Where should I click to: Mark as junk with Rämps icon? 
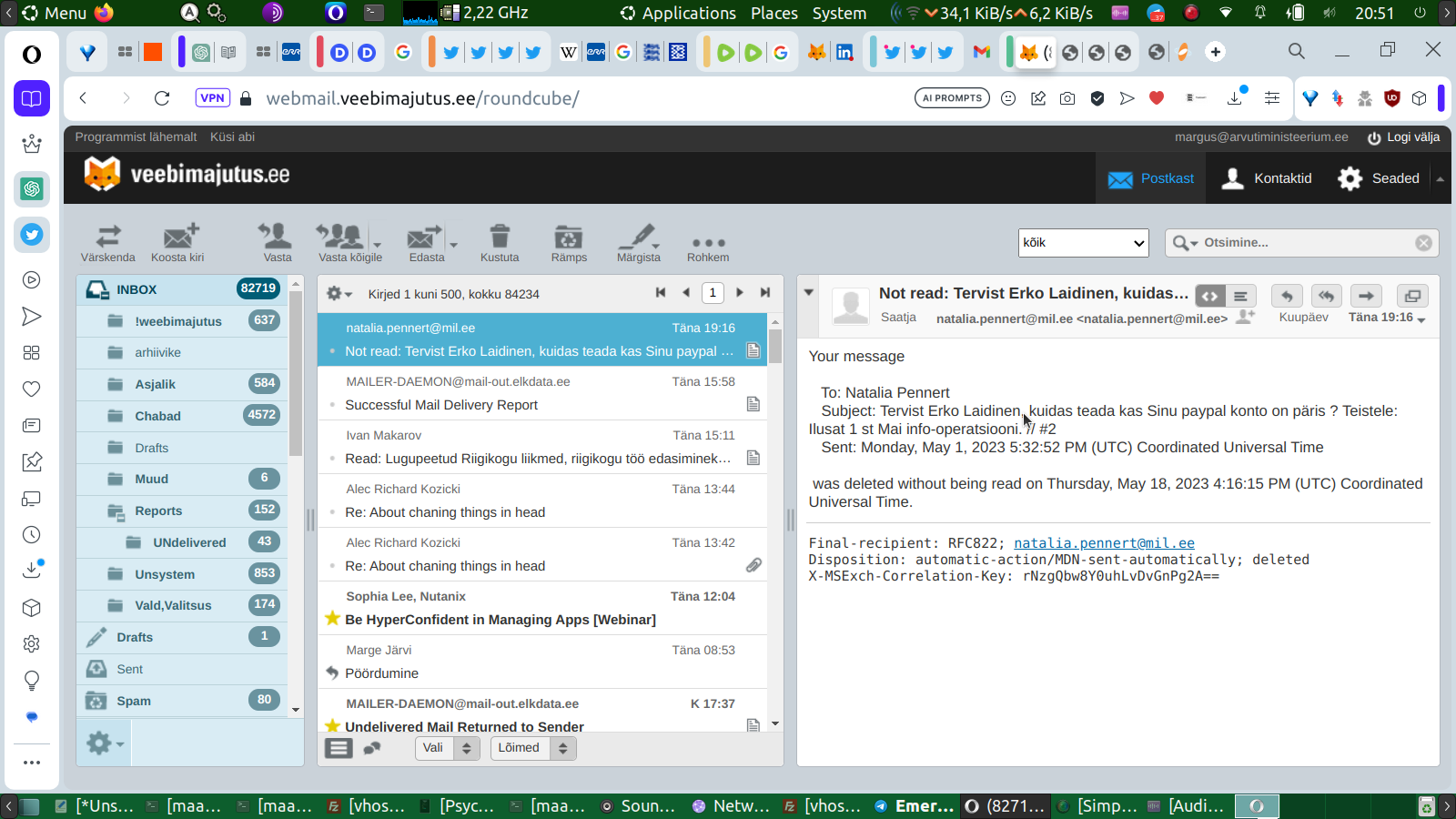pos(569,243)
